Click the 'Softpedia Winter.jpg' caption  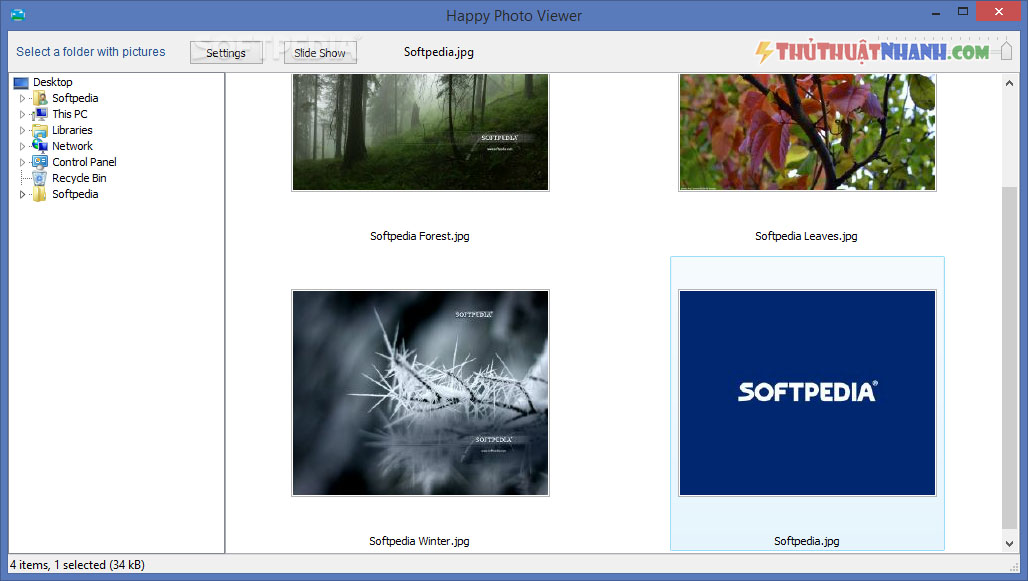pos(420,541)
